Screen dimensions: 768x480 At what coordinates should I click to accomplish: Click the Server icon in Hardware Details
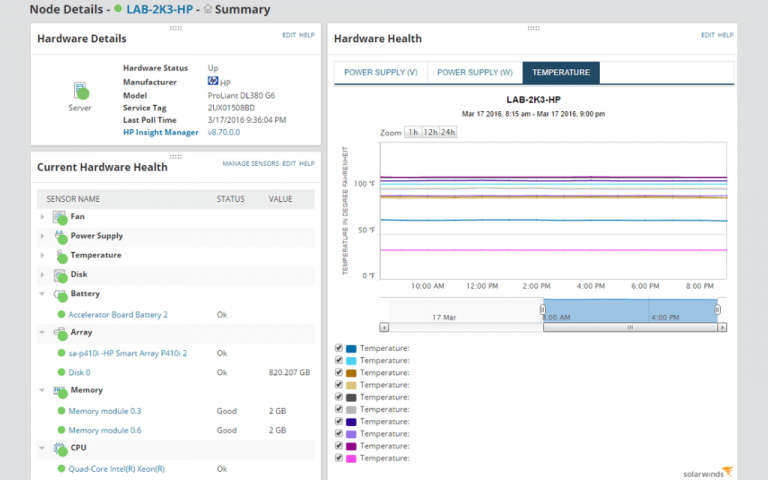[80, 93]
